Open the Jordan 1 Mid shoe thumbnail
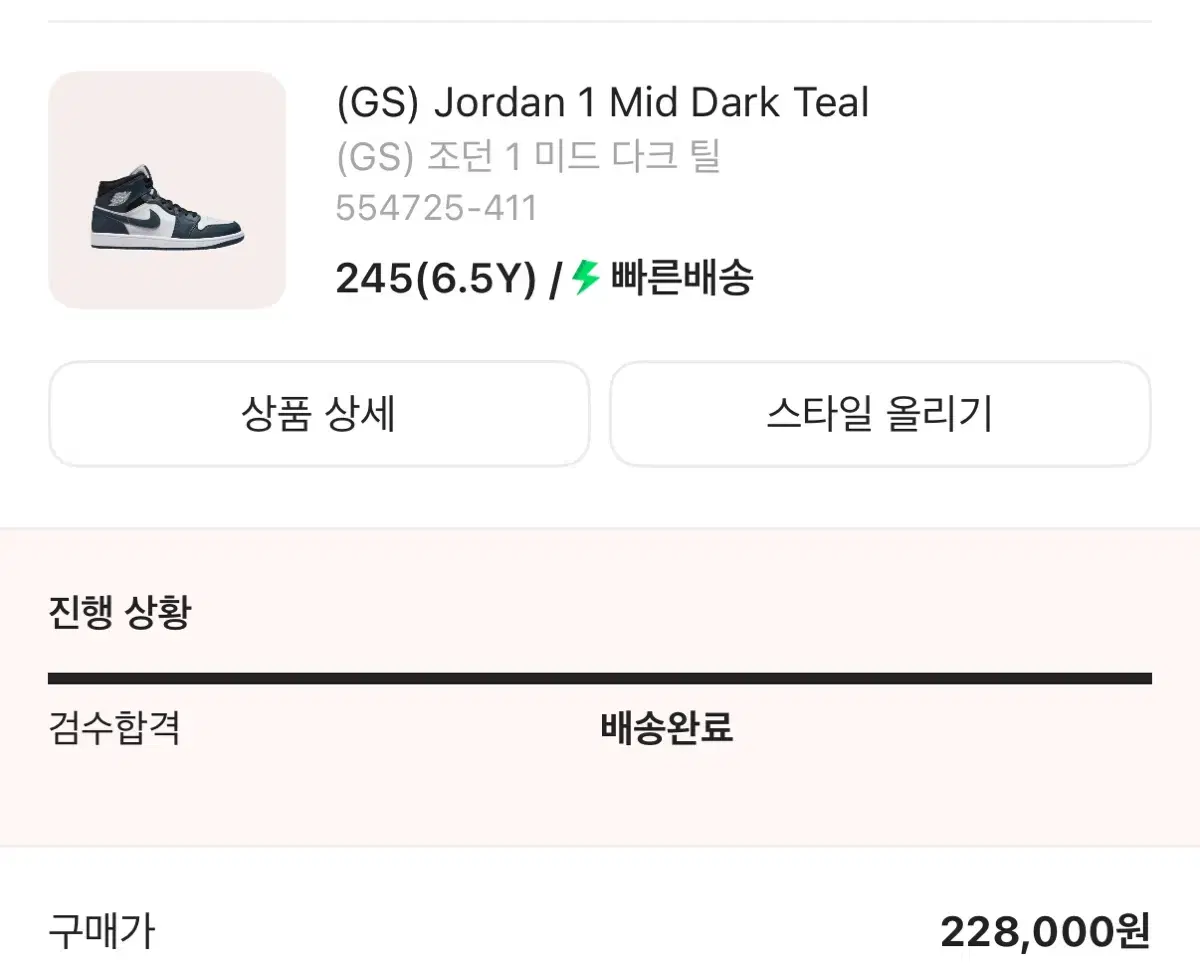The width and height of the screenshot is (1200, 970). coord(167,190)
